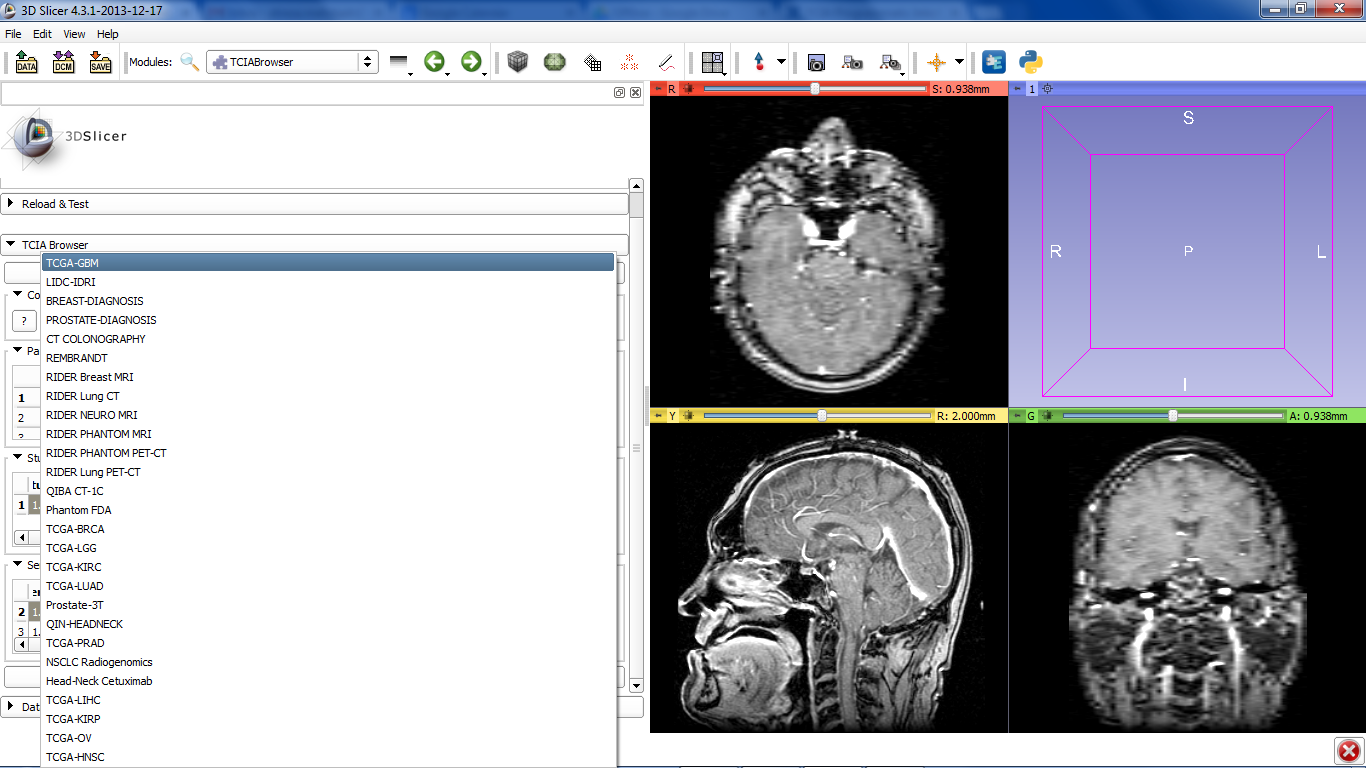The height and width of the screenshot is (768, 1366).
Task: Click the green slice view offset slider
Action: pyautogui.click(x=1172, y=416)
